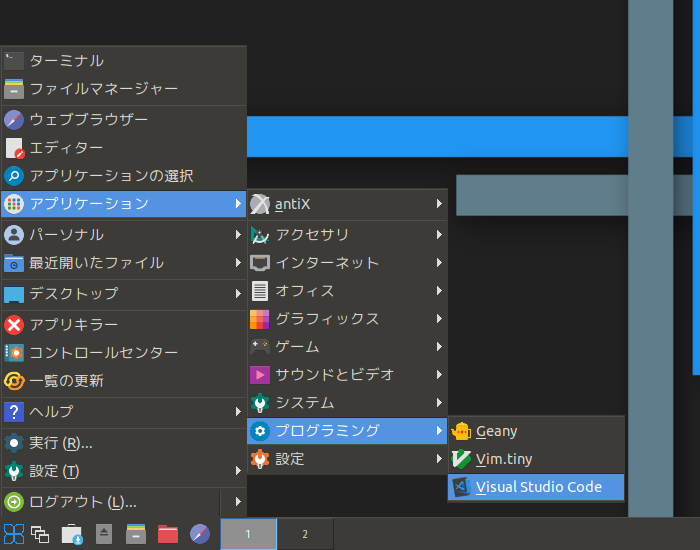The width and height of the screenshot is (700, 550).
Task: Click the red X icon beside アプリキラー
Action: [14, 325]
